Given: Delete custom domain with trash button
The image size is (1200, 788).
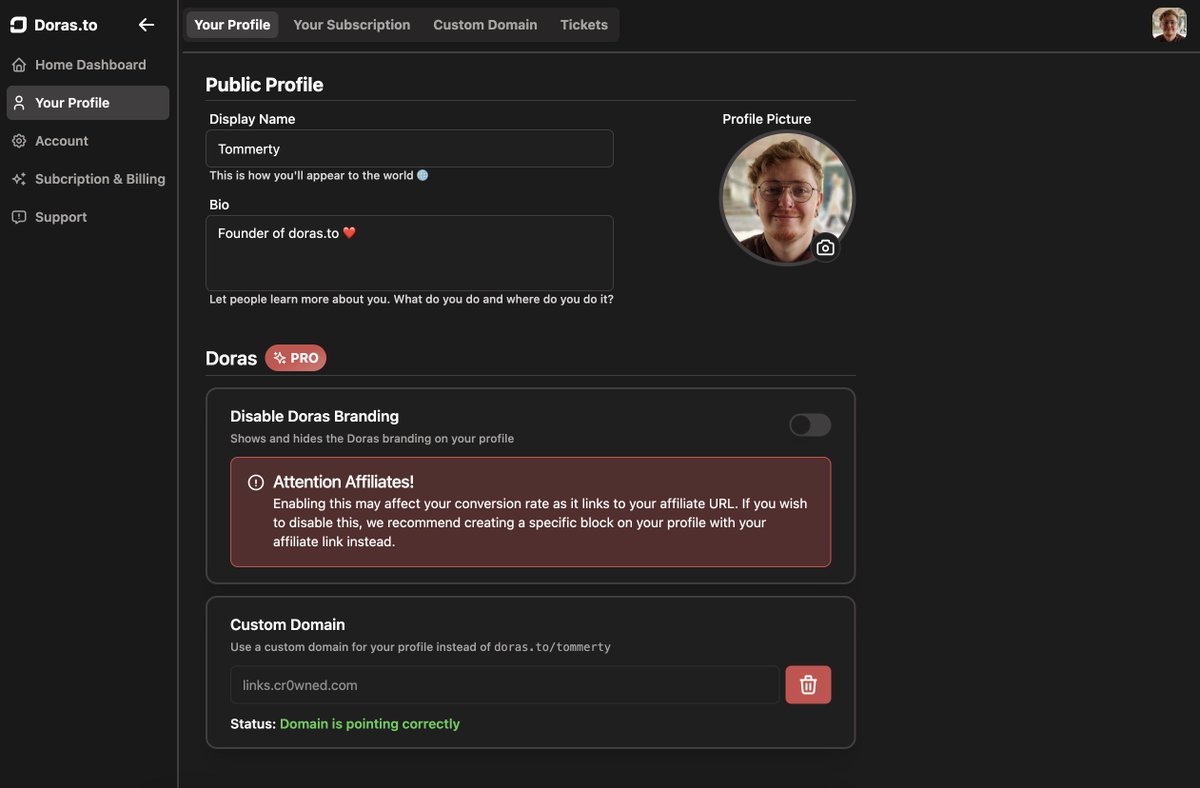Looking at the screenshot, I should pos(808,685).
